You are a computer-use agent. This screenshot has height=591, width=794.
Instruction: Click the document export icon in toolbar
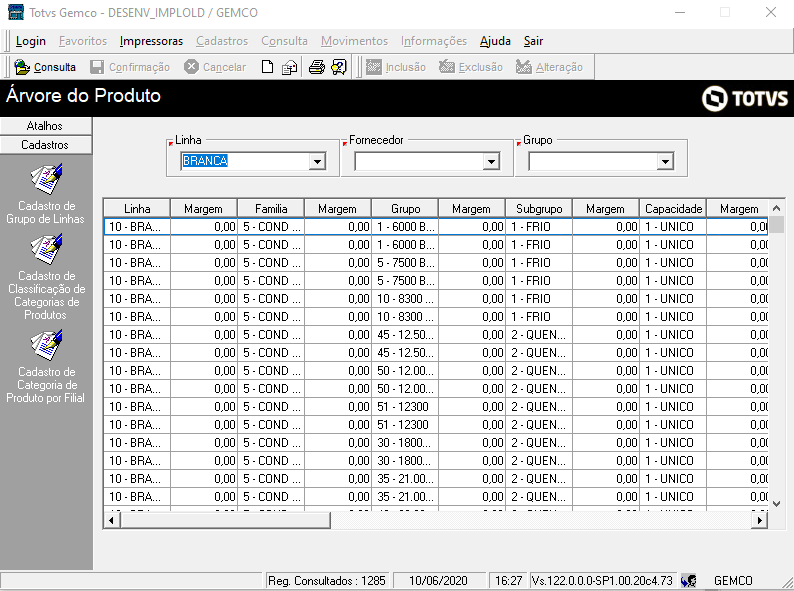click(x=289, y=67)
